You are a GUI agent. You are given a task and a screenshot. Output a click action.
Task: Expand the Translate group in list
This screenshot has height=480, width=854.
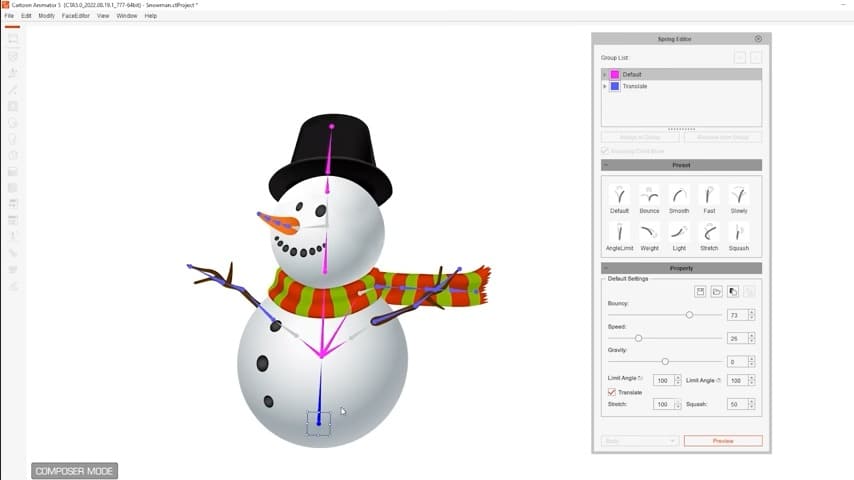coord(604,87)
